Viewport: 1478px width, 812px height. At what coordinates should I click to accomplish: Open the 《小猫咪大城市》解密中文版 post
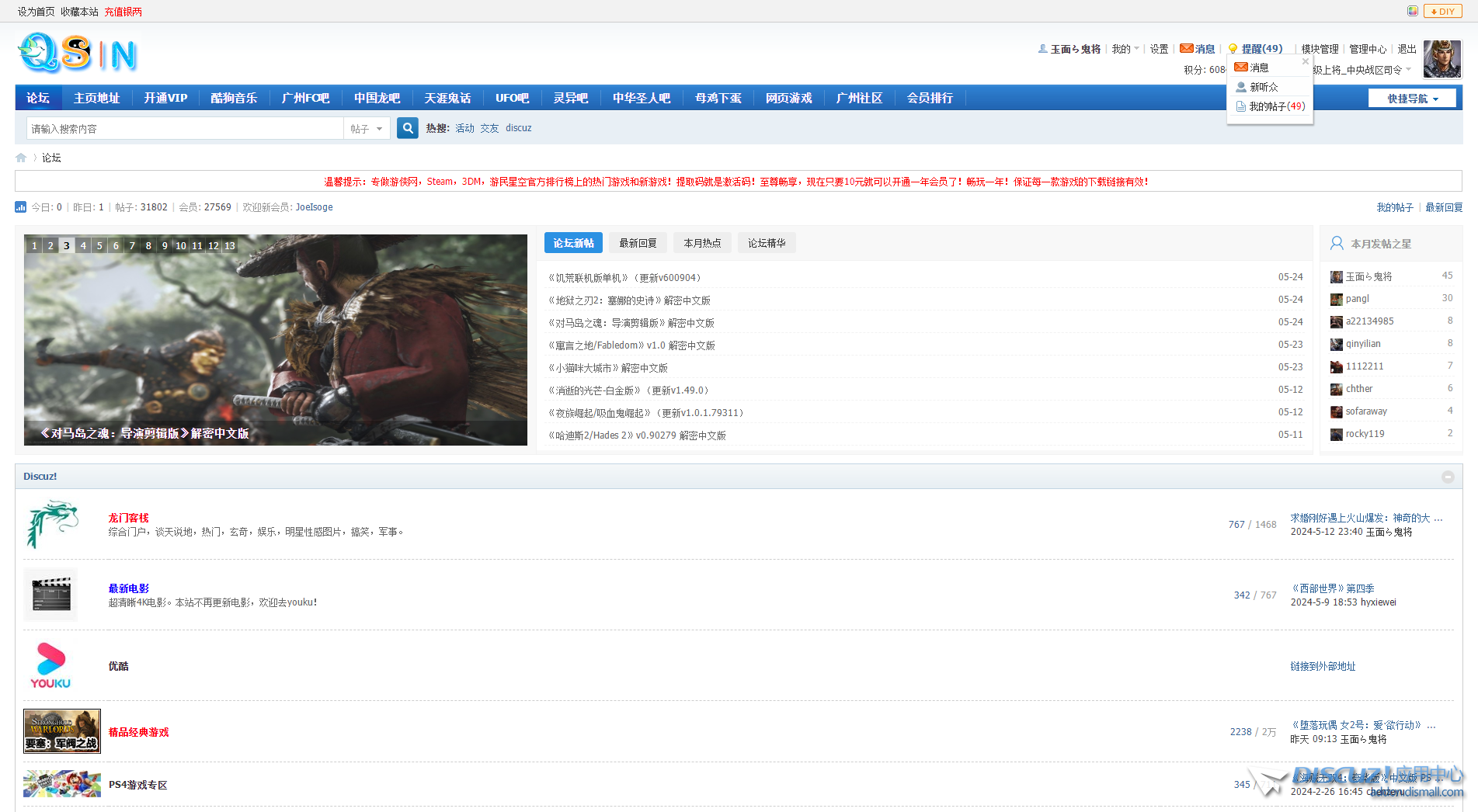click(608, 368)
